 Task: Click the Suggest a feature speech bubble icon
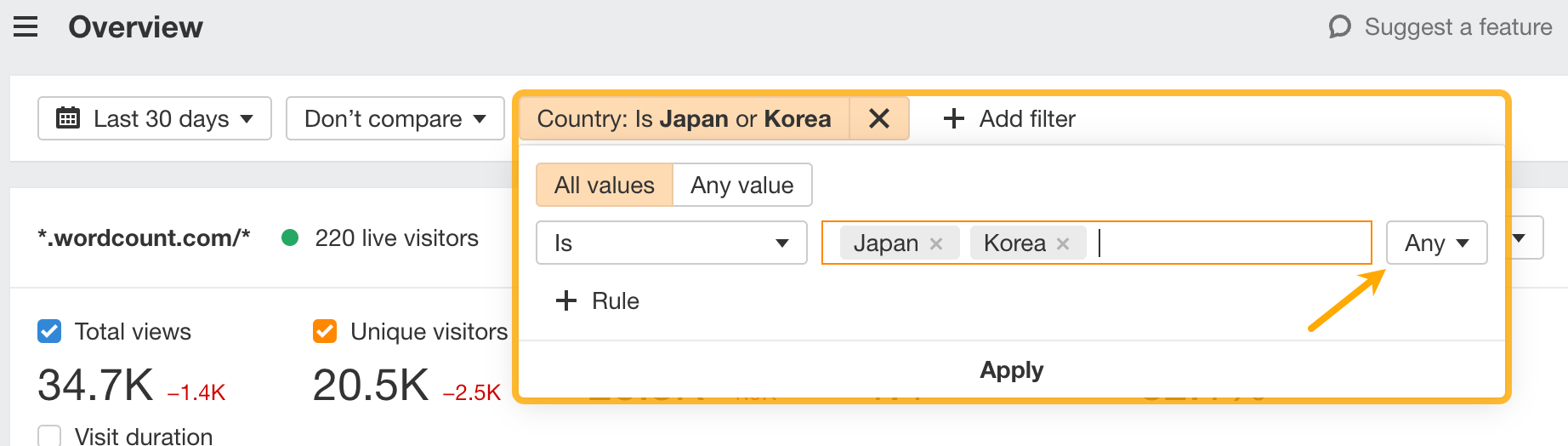point(1339,27)
